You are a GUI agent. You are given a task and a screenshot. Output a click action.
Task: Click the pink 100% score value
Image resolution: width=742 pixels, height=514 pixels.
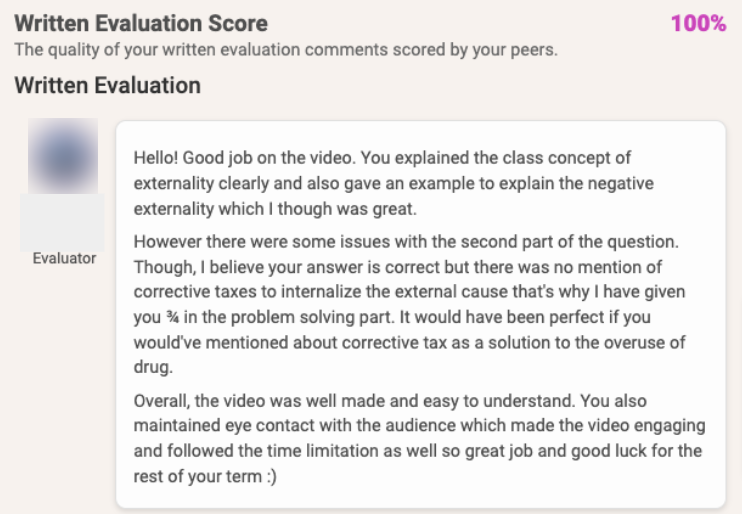pyautogui.click(x=698, y=23)
